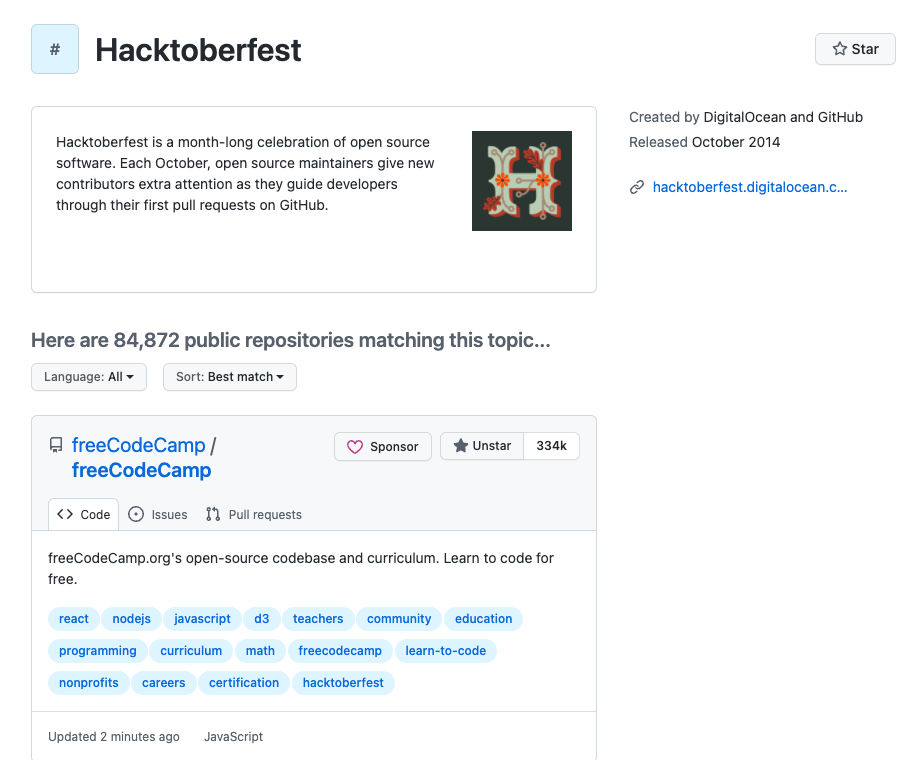
Task: Select the hacktoberfest topic tag
Action: tap(343, 683)
